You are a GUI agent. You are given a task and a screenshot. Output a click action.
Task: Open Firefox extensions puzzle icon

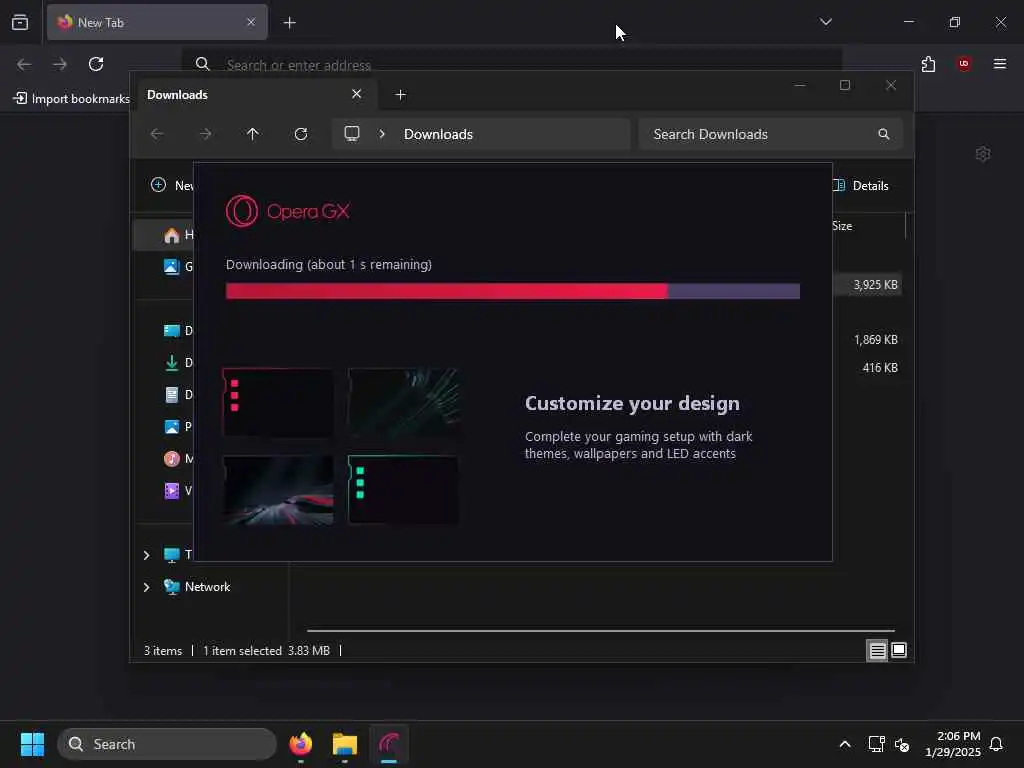[x=928, y=64]
